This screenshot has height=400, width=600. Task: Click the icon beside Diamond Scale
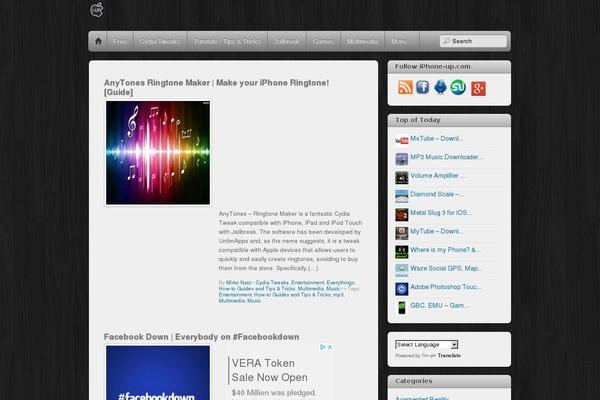[x=401, y=196]
